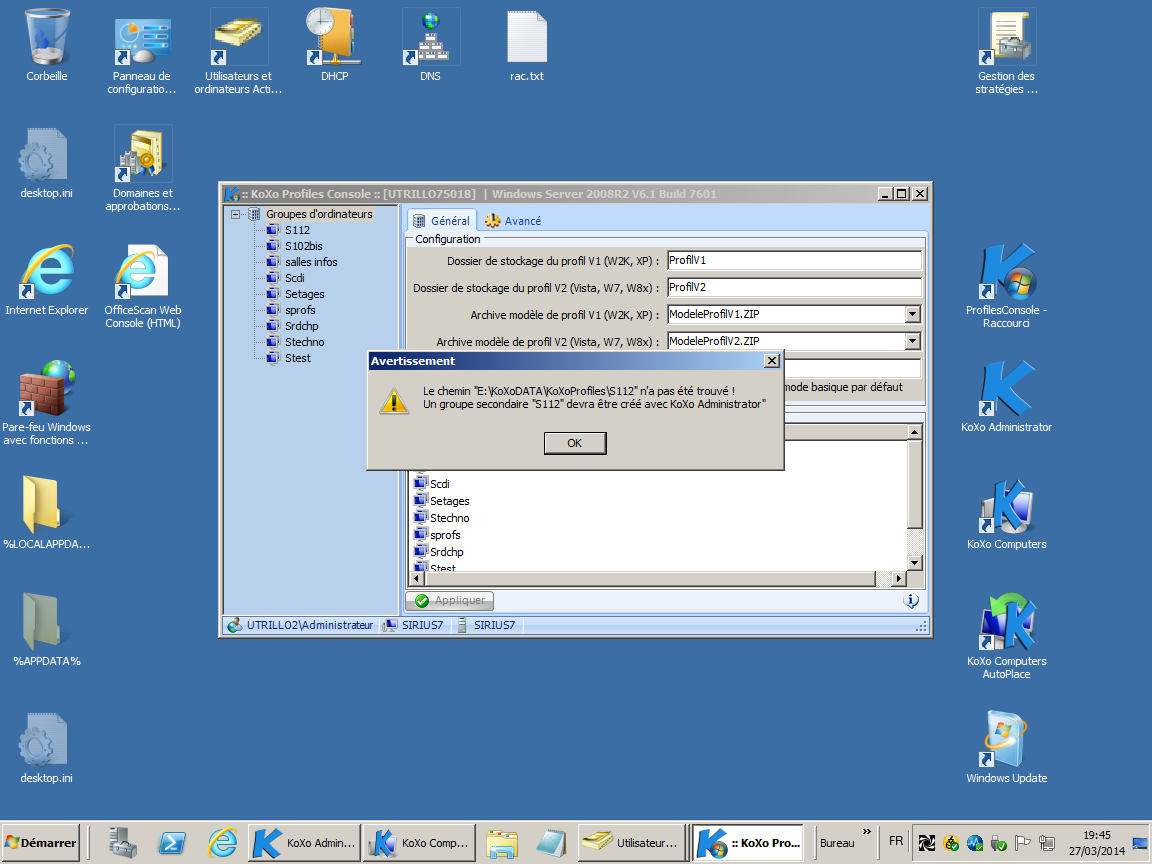Collapse the Groupes d'ordinateurs tree node
Viewport: 1152px width, 864px height.
(235, 215)
